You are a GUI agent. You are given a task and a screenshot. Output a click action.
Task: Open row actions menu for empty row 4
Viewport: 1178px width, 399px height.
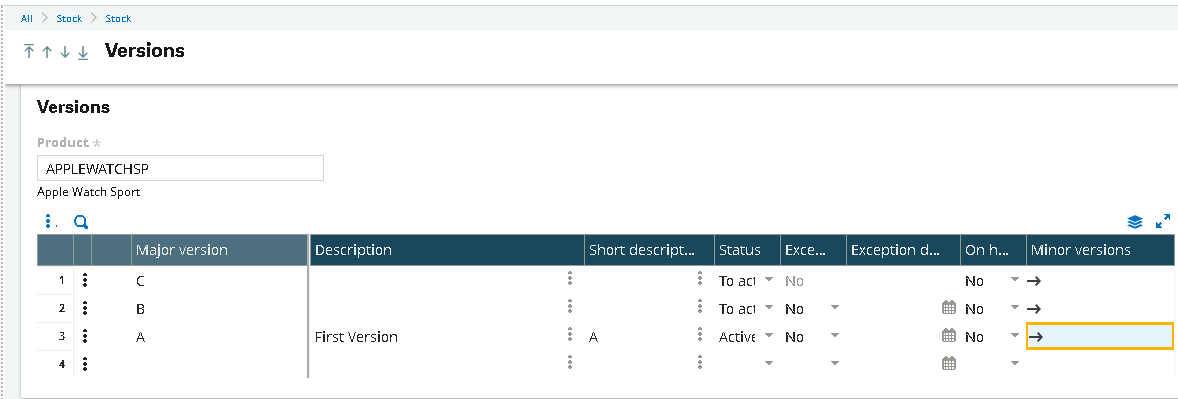(85, 364)
